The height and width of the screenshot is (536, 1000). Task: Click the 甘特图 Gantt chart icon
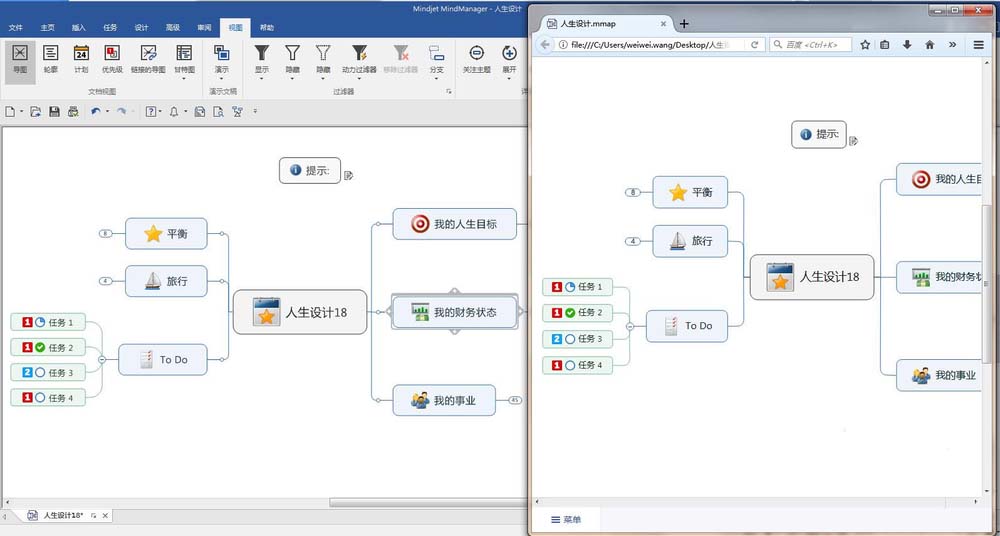coord(184,54)
